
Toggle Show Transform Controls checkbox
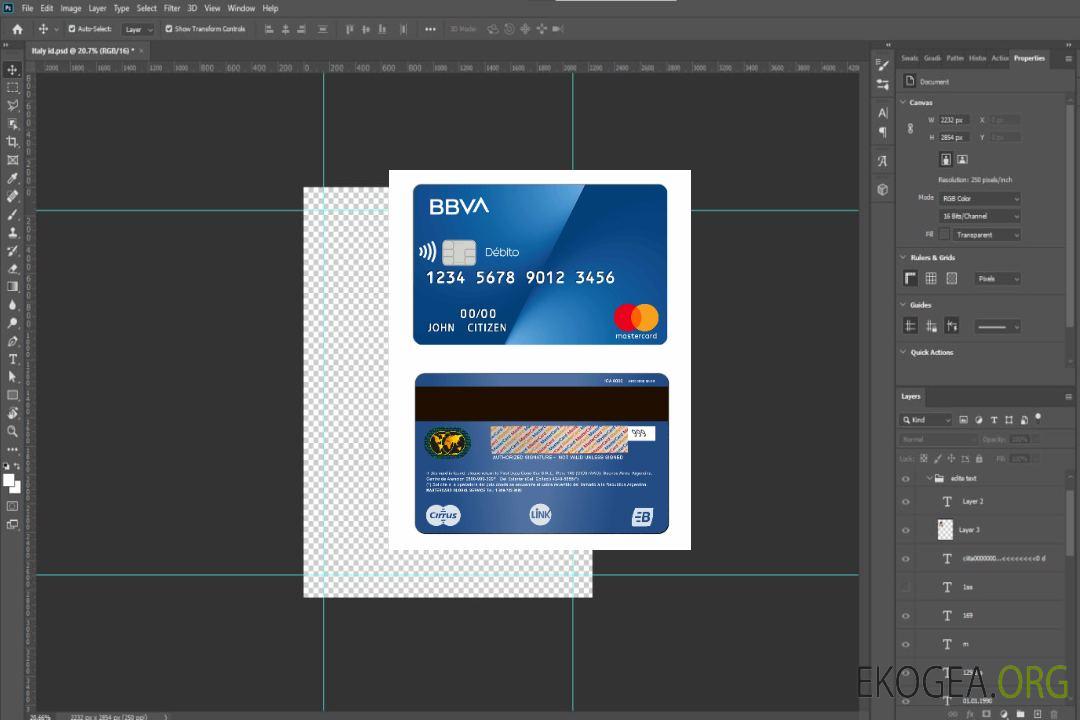pos(169,29)
